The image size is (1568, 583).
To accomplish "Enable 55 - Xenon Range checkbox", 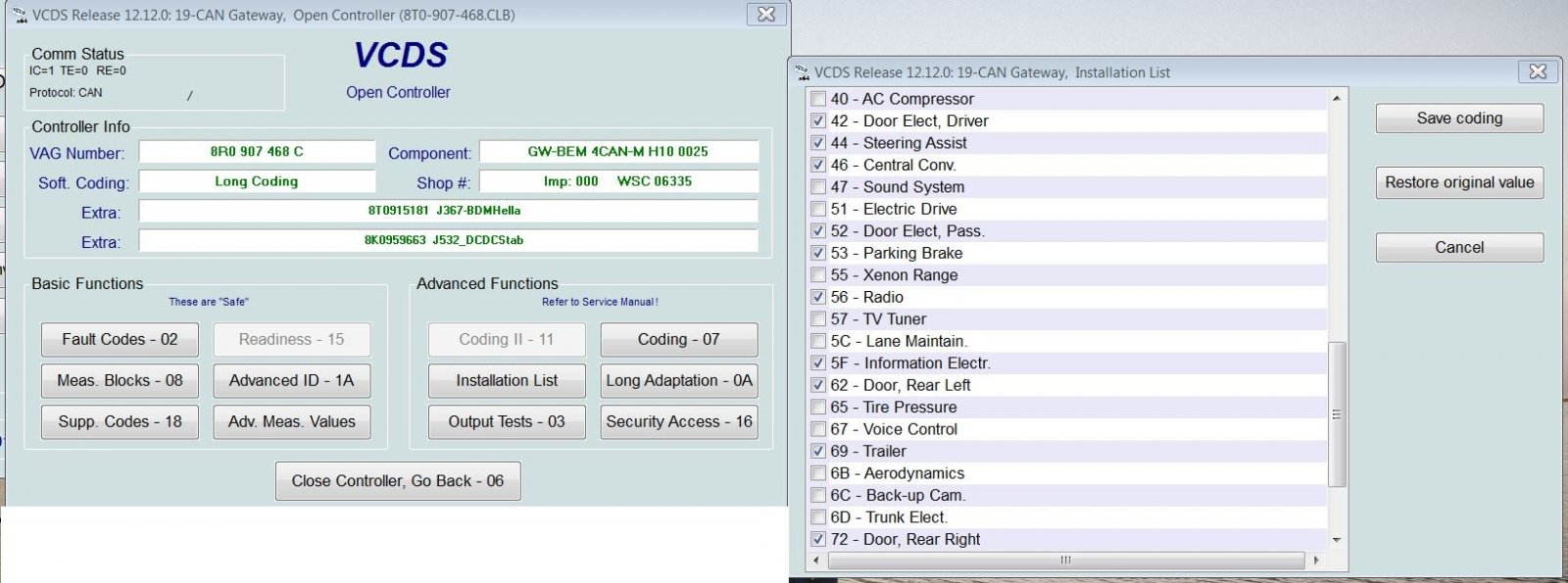I will [x=818, y=275].
